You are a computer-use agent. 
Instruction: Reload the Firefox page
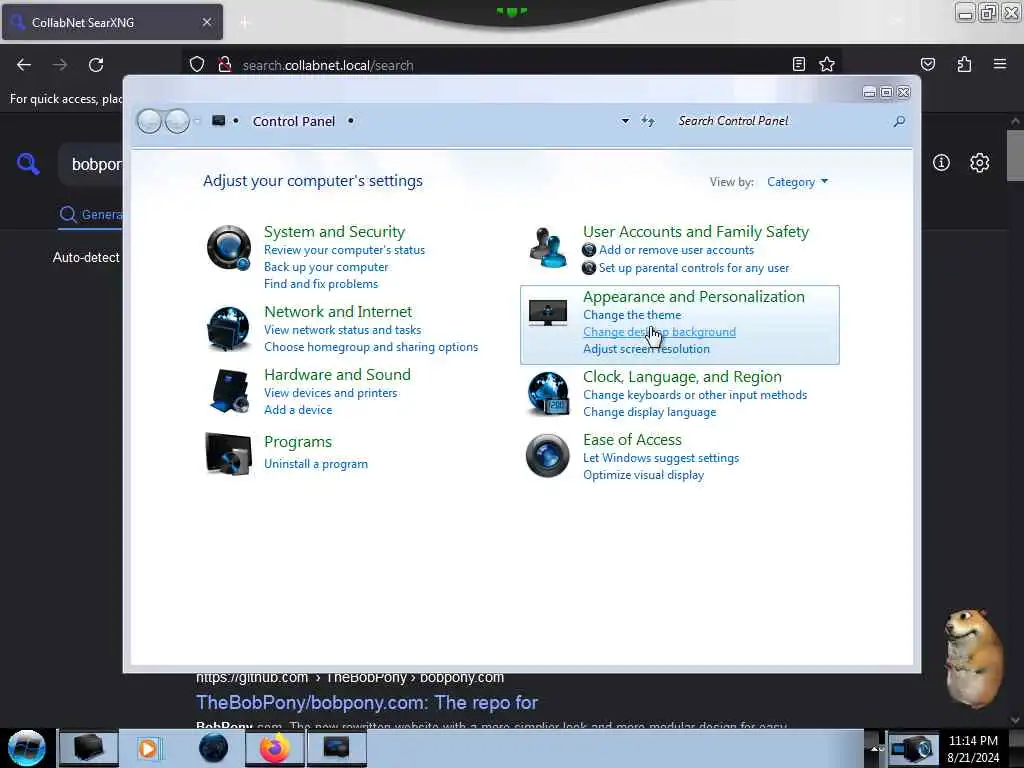[96, 65]
